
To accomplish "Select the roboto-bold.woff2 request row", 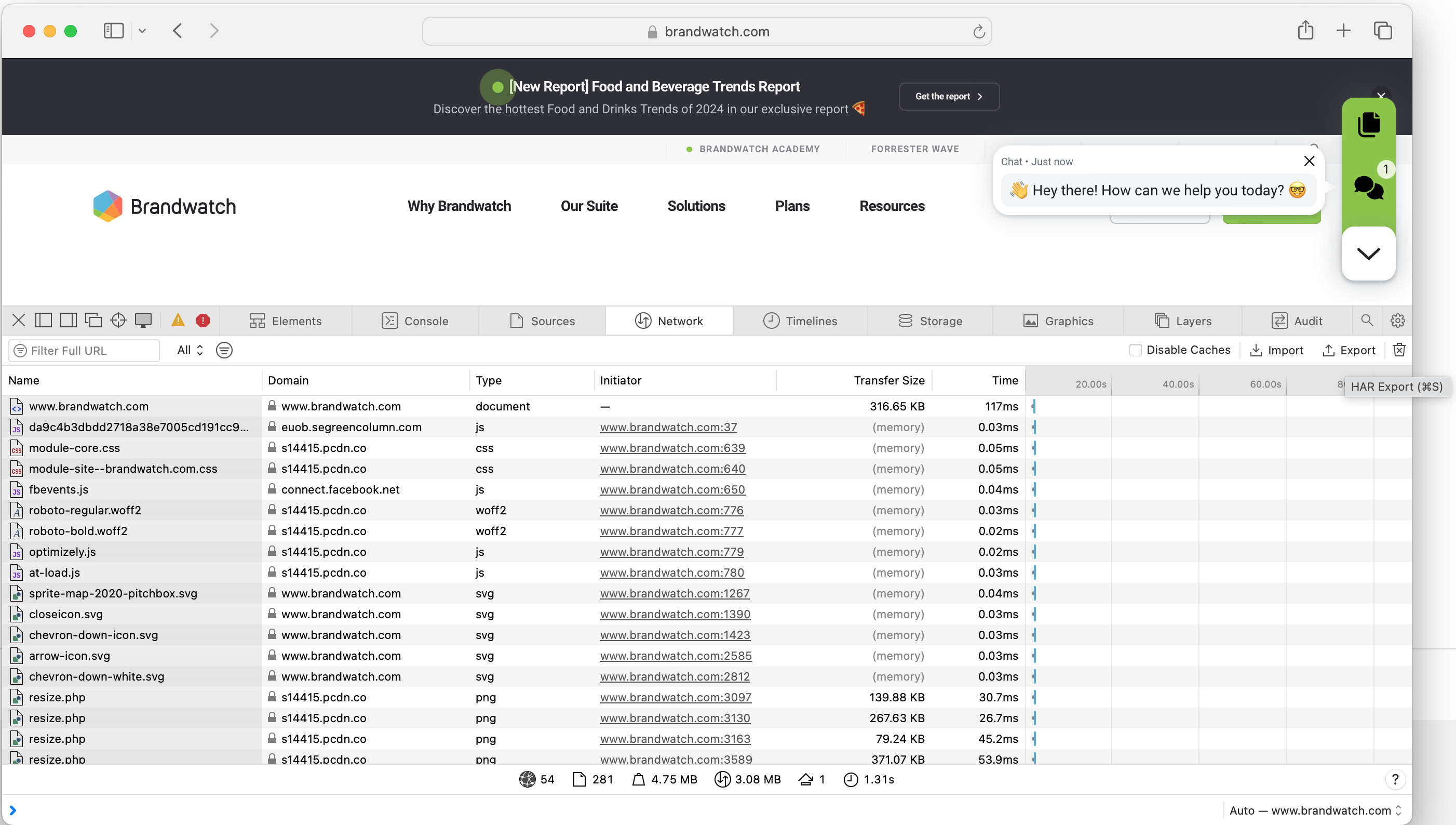I will tap(707, 531).
